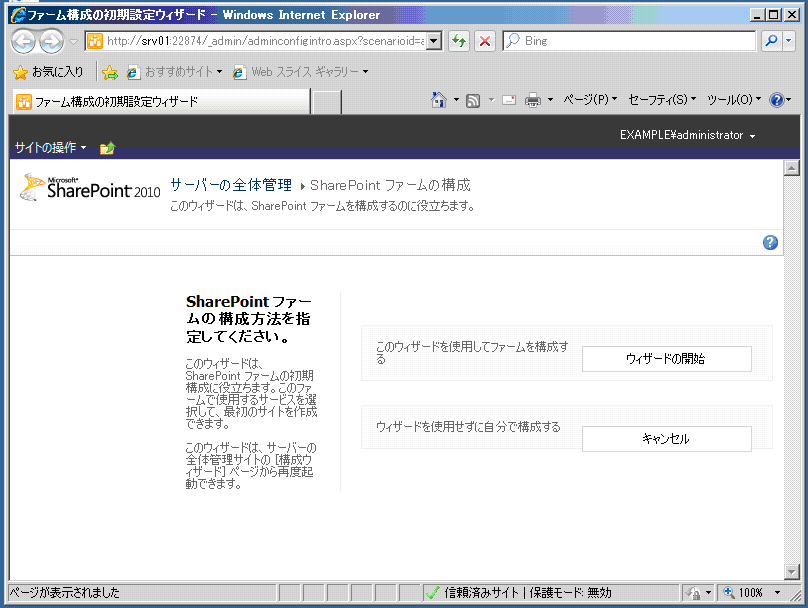Open the ツール(O) menu

pos(734,100)
